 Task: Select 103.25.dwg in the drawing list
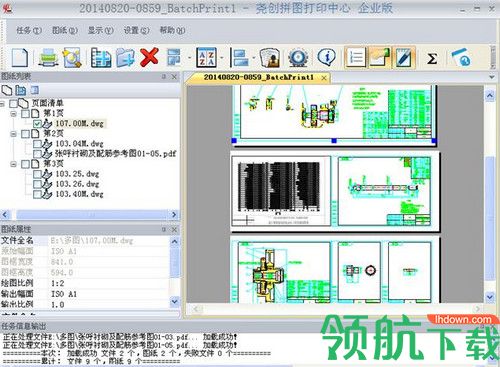(77, 174)
